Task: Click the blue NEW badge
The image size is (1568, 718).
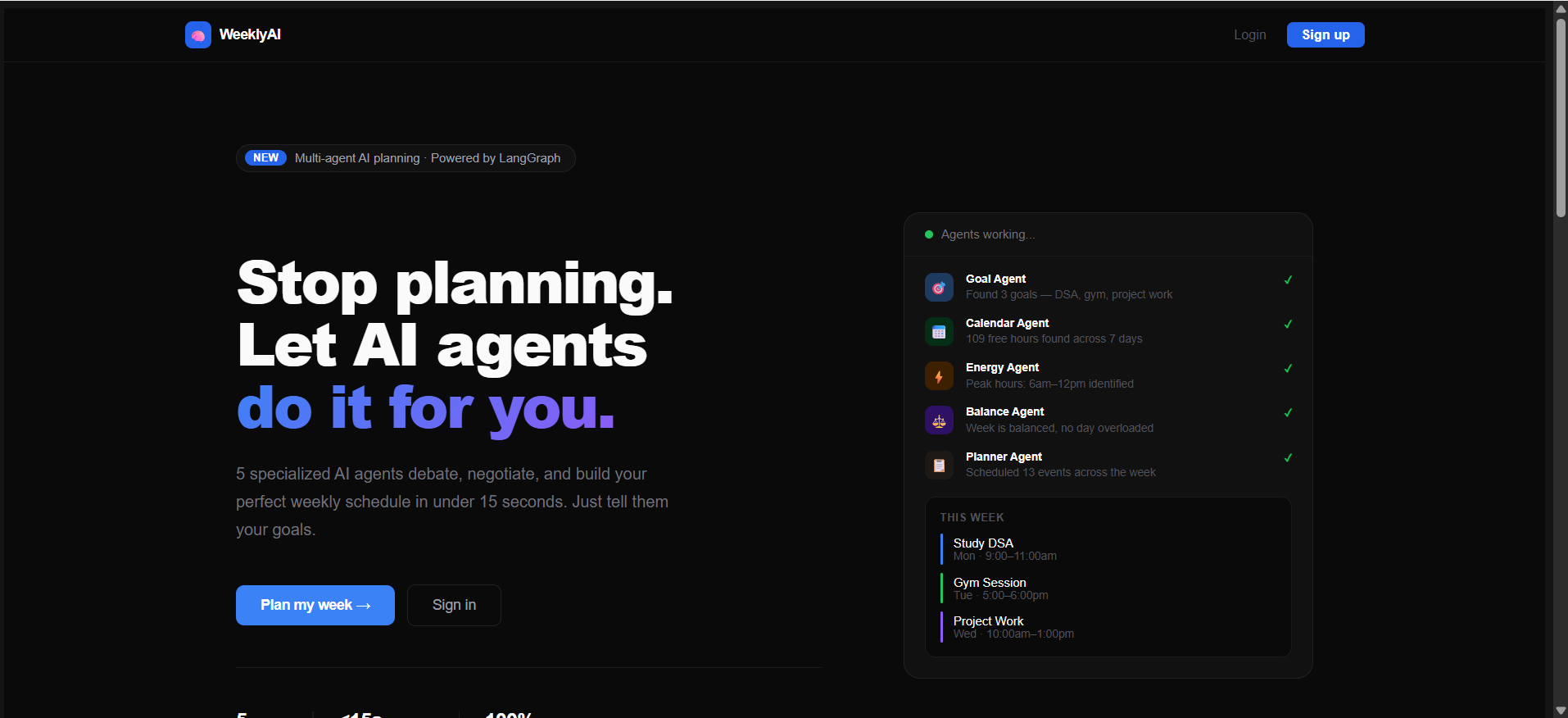Action: point(265,158)
